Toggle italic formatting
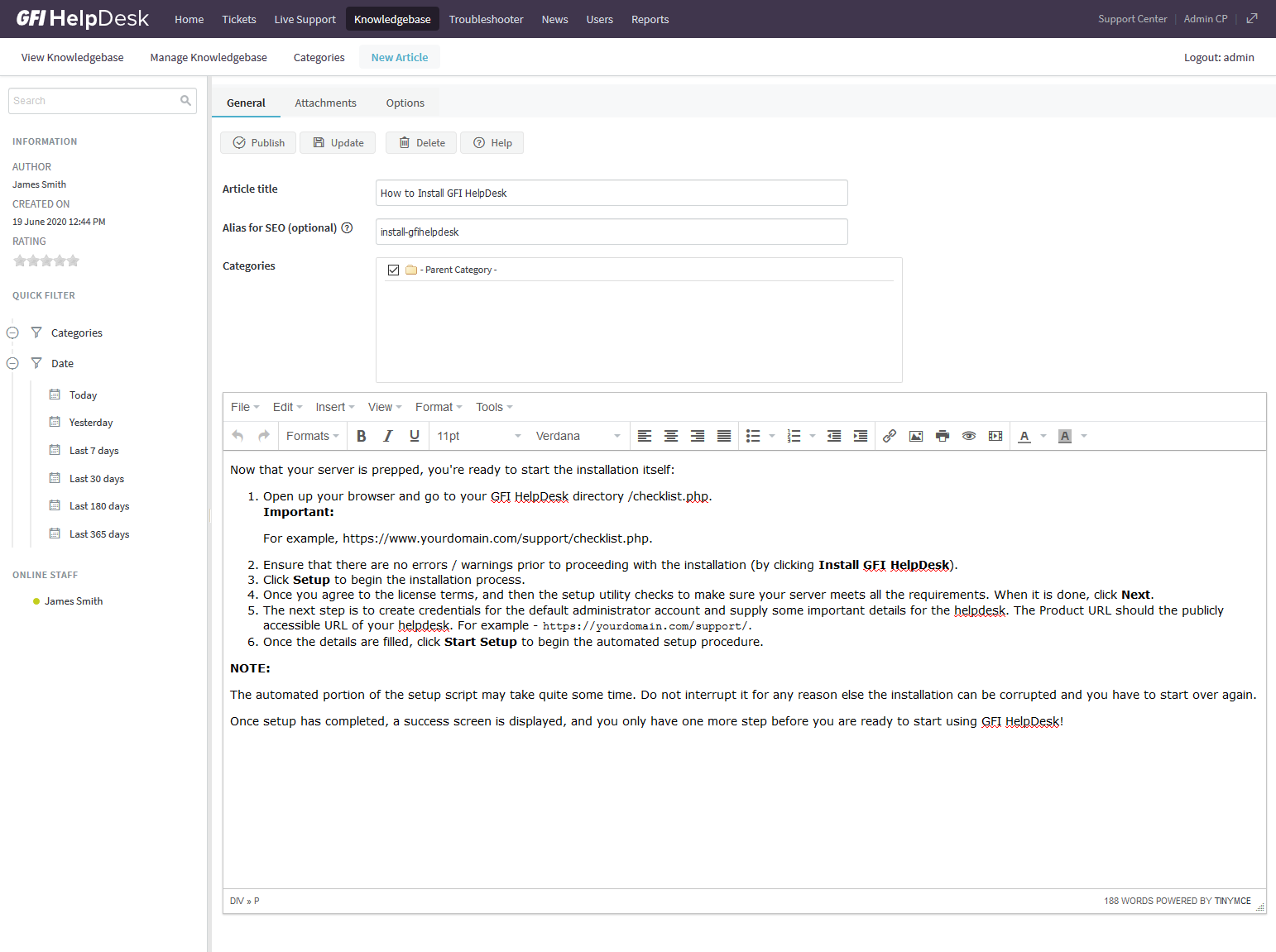This screenshot has width=1276, height=952. point(387,436)
